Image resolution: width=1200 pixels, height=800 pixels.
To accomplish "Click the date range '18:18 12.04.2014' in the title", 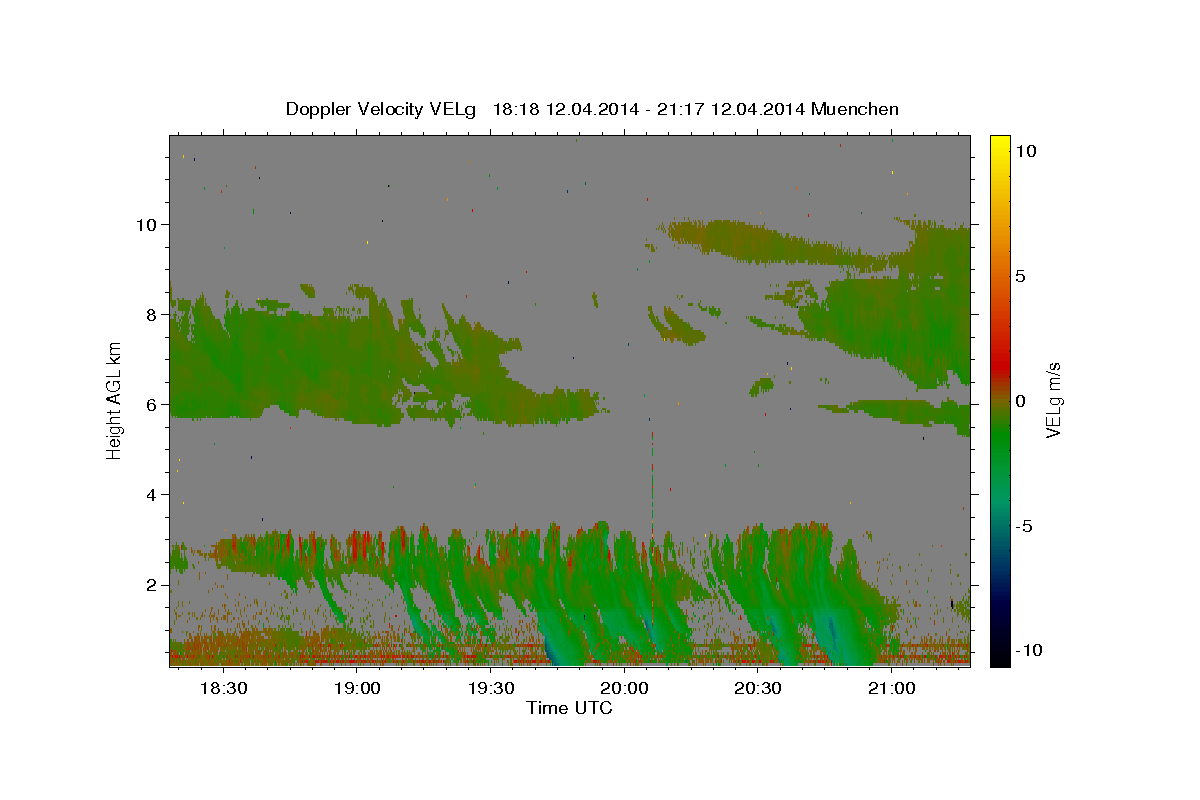I will pyautogui.click(x=568, y=109).
